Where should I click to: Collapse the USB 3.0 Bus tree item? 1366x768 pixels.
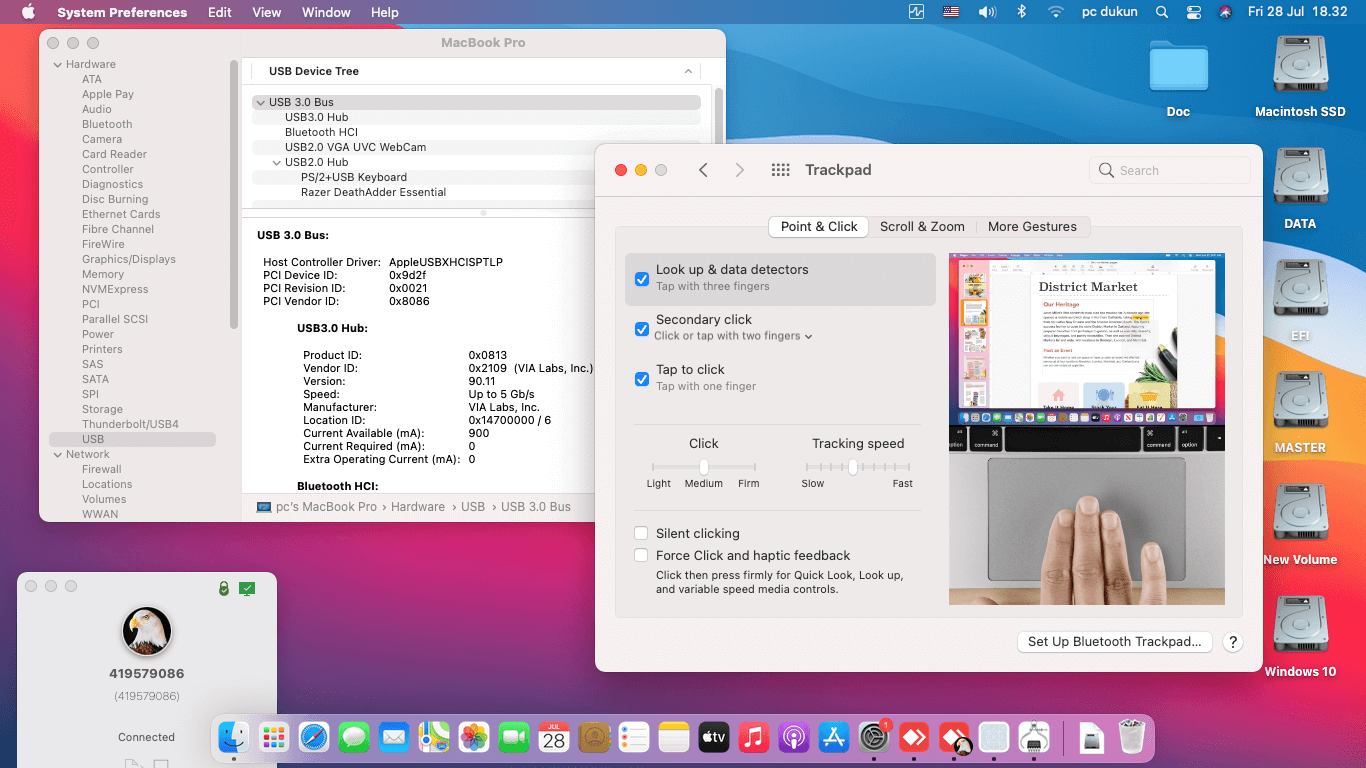click(260, 102)
